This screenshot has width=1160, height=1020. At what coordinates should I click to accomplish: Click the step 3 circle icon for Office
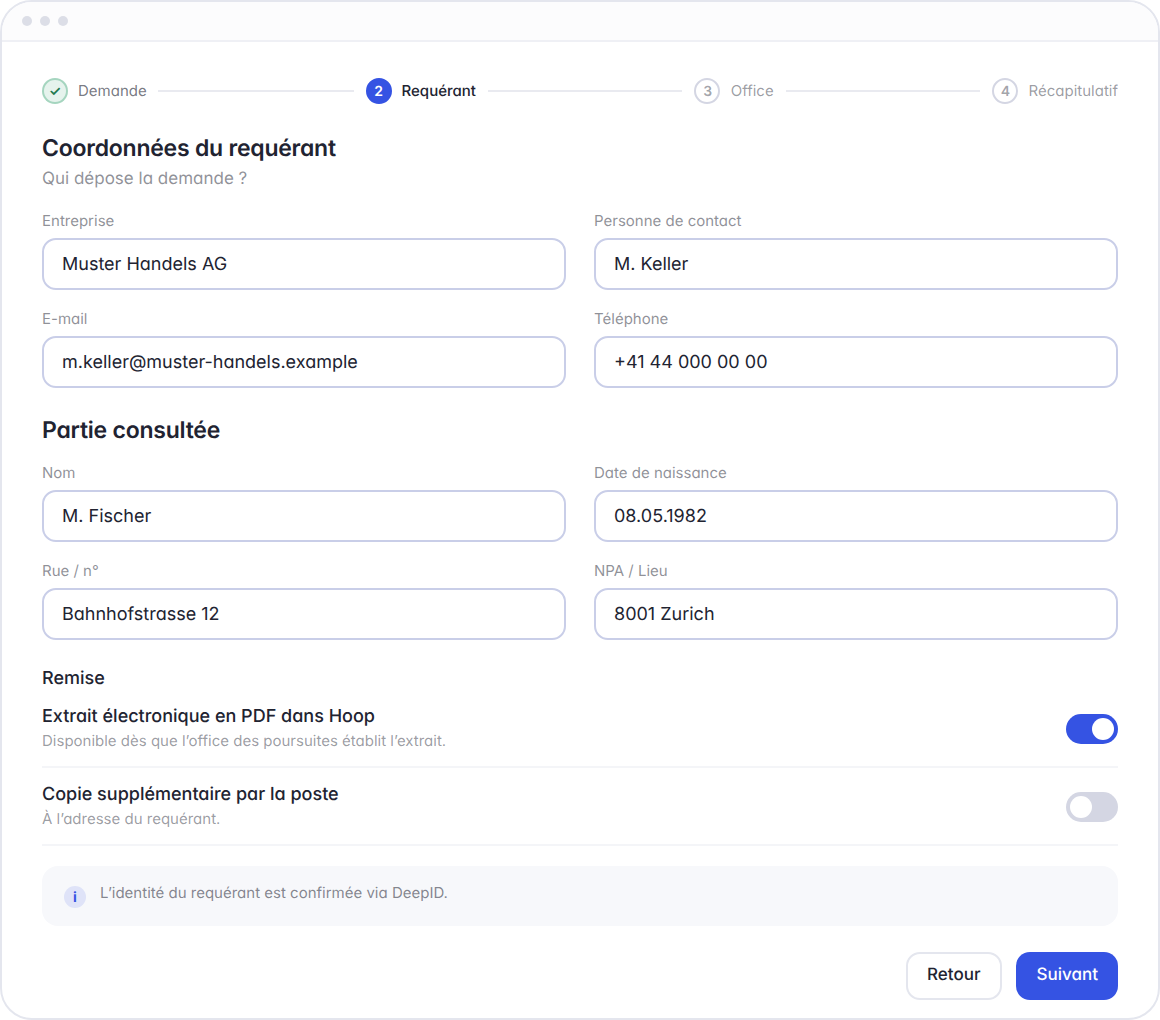click(x=707, y=91)
